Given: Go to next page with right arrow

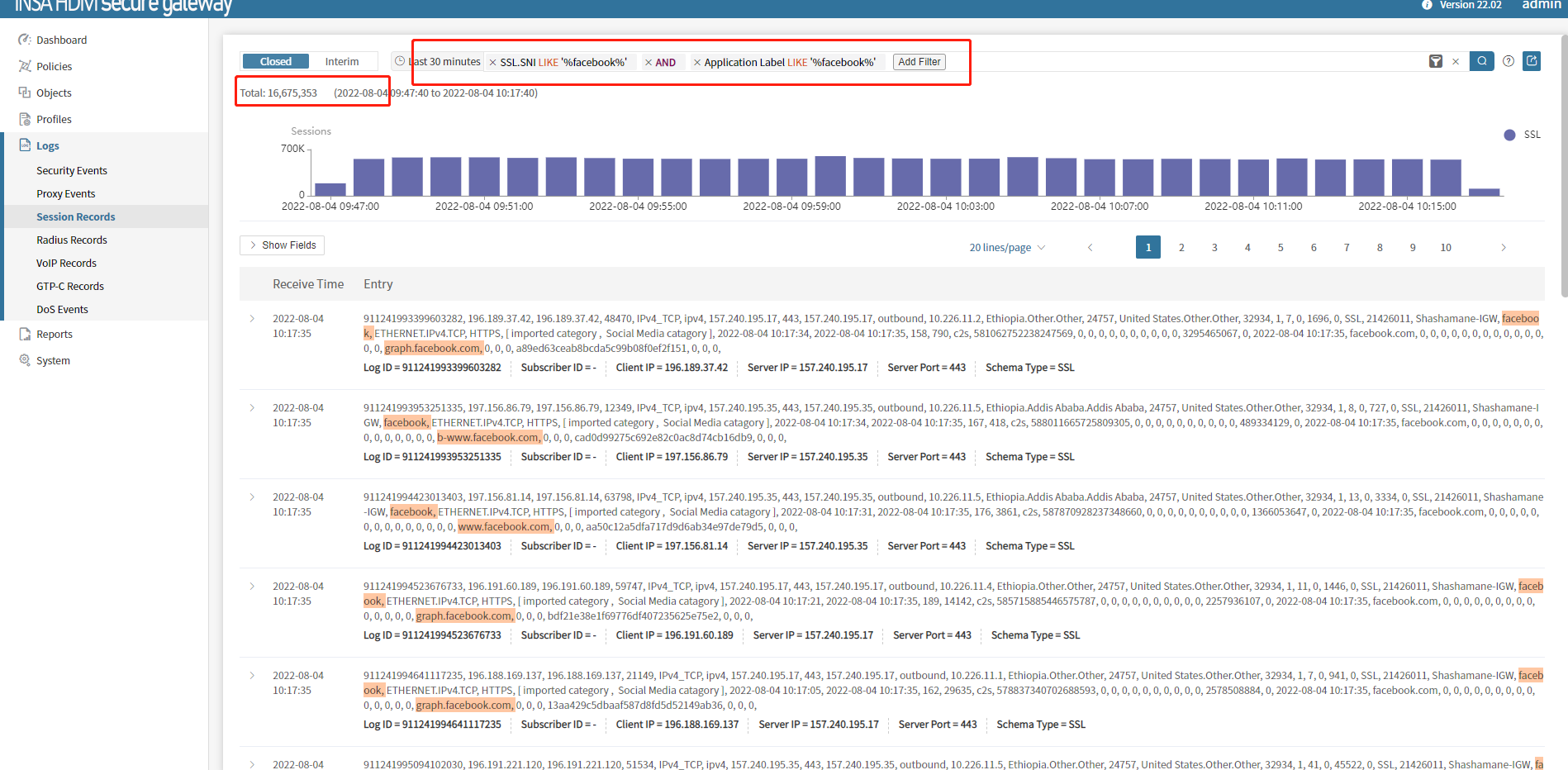Looking at the screenshot, I should click(1503, 248).
